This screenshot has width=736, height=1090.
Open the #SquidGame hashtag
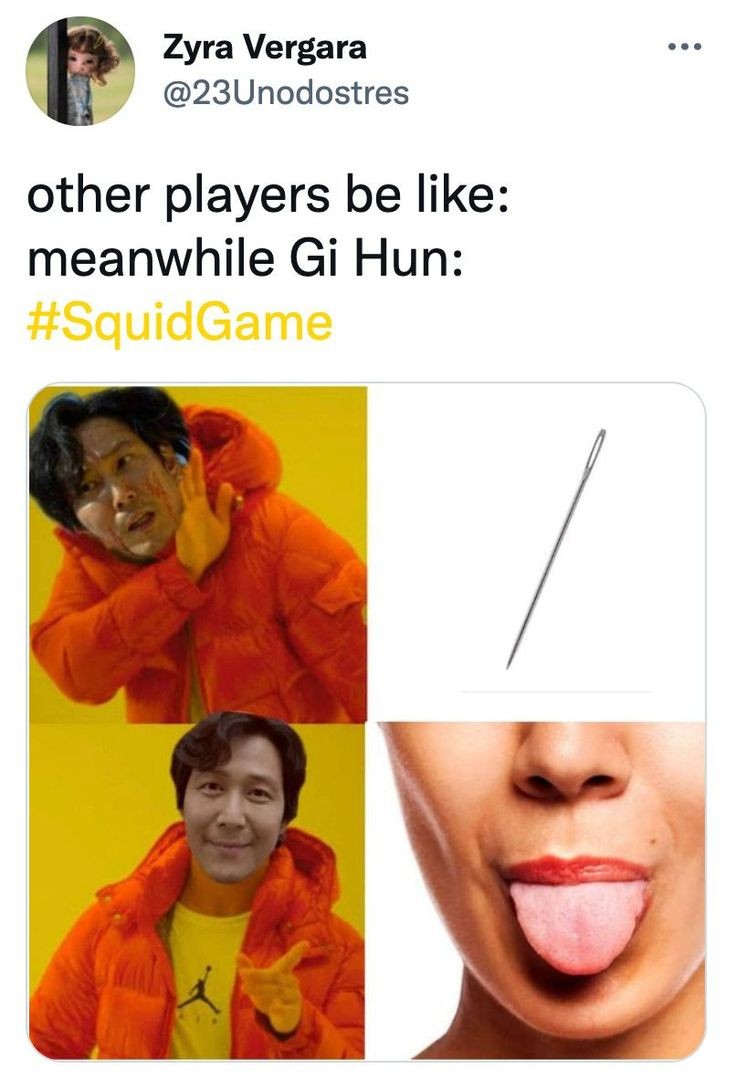pyautogui.click(x=179, y=323)
